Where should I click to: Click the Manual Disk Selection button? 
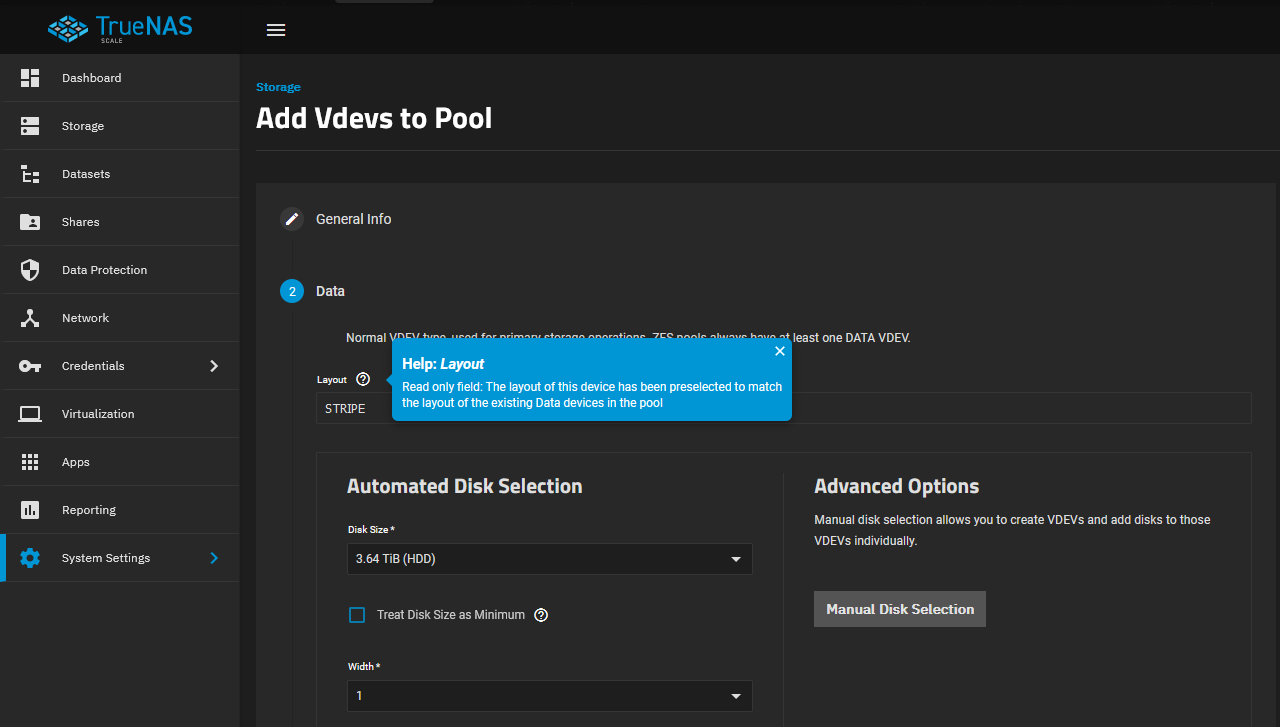click(x=900, y=609)
